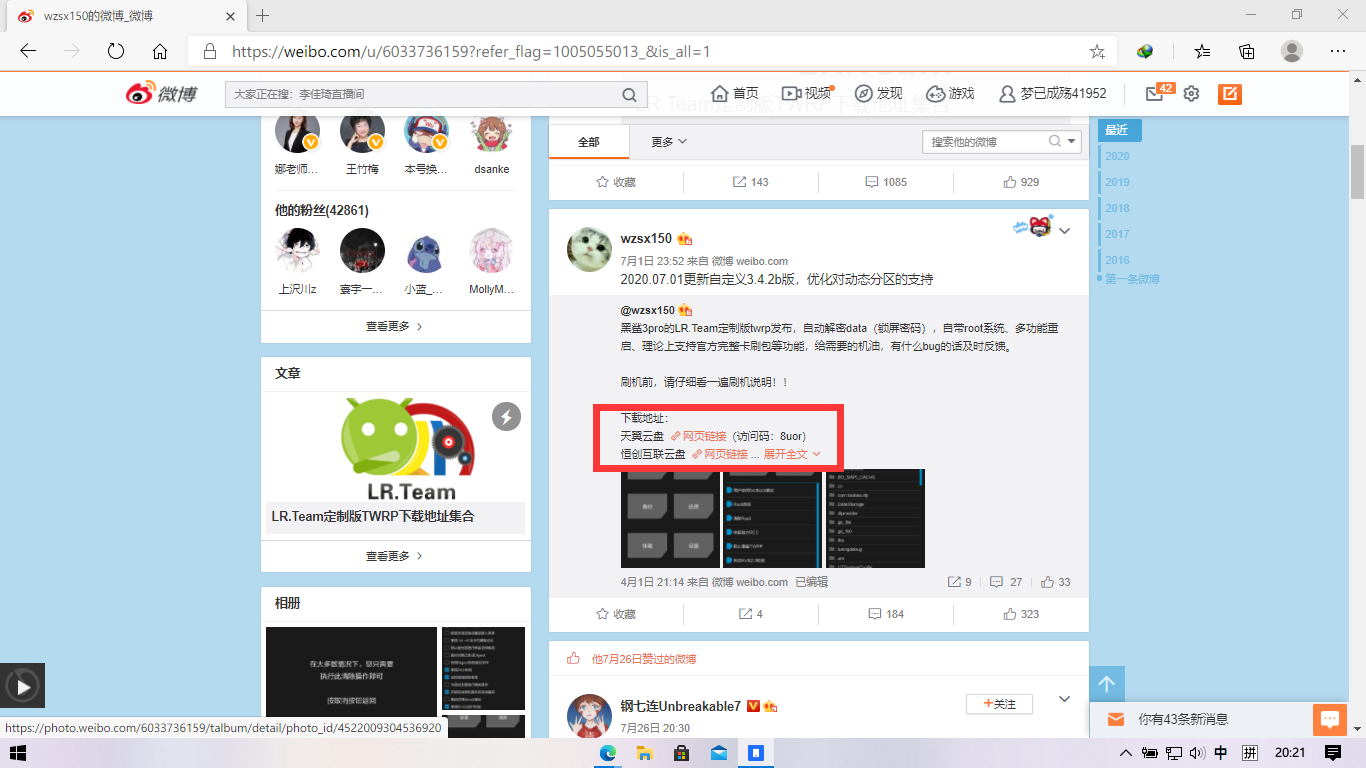Click the search magnifier in Weibo search bar
Screen dimensions: 1366x768
click(629, 94)
